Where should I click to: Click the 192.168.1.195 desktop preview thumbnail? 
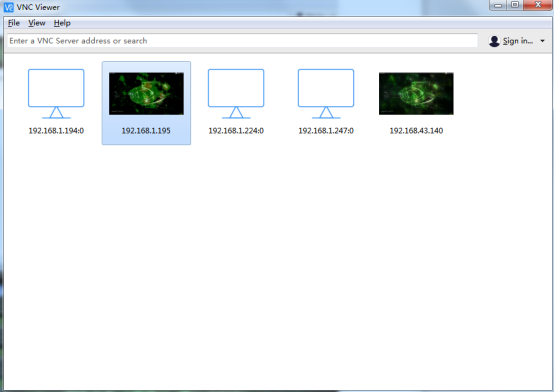(146, 93)
